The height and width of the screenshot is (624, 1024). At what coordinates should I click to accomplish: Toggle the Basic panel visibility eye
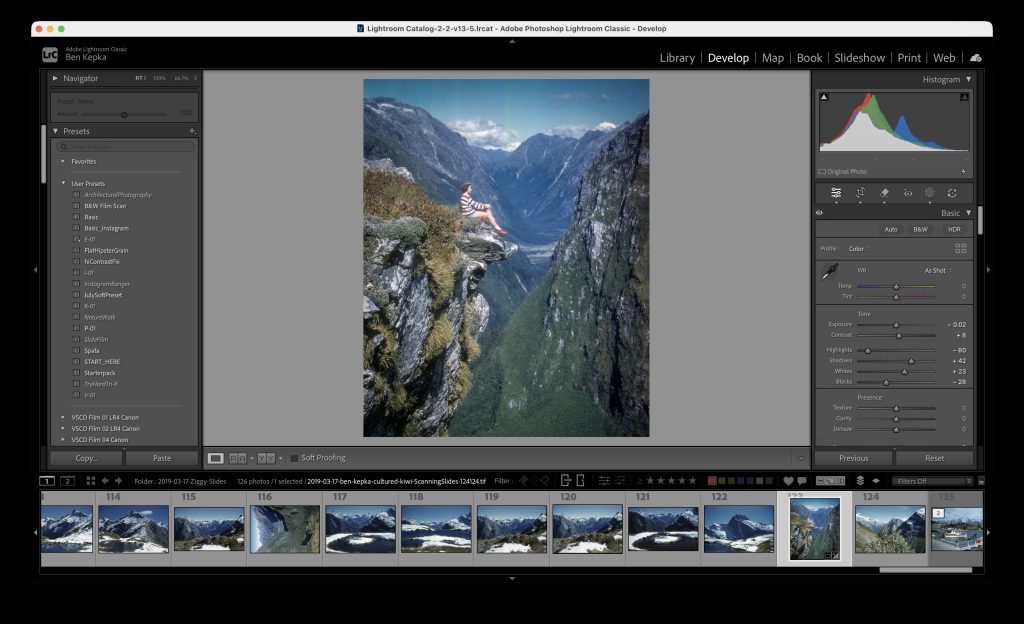coord(819,213)
